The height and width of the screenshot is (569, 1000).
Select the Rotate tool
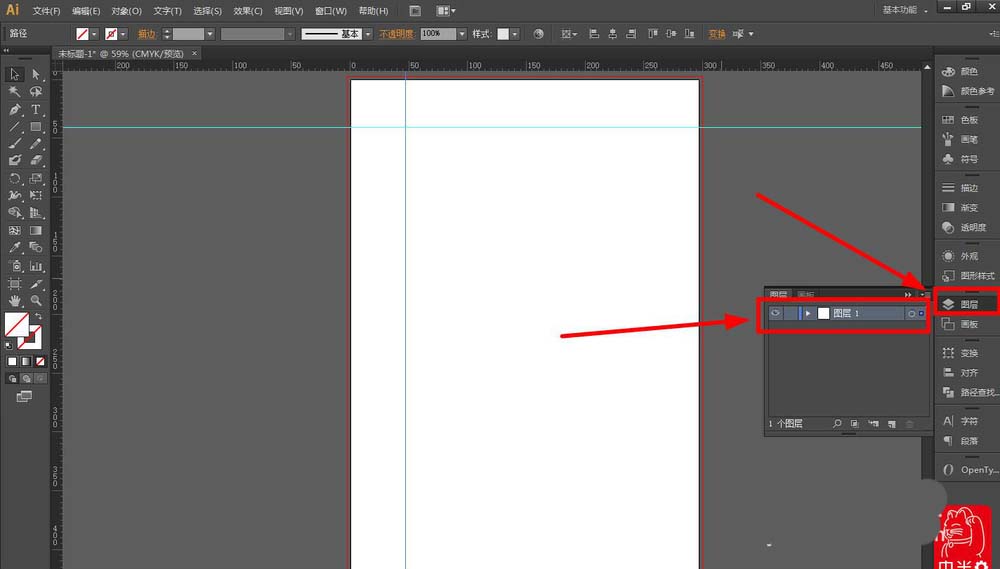(x=14, y=179)
